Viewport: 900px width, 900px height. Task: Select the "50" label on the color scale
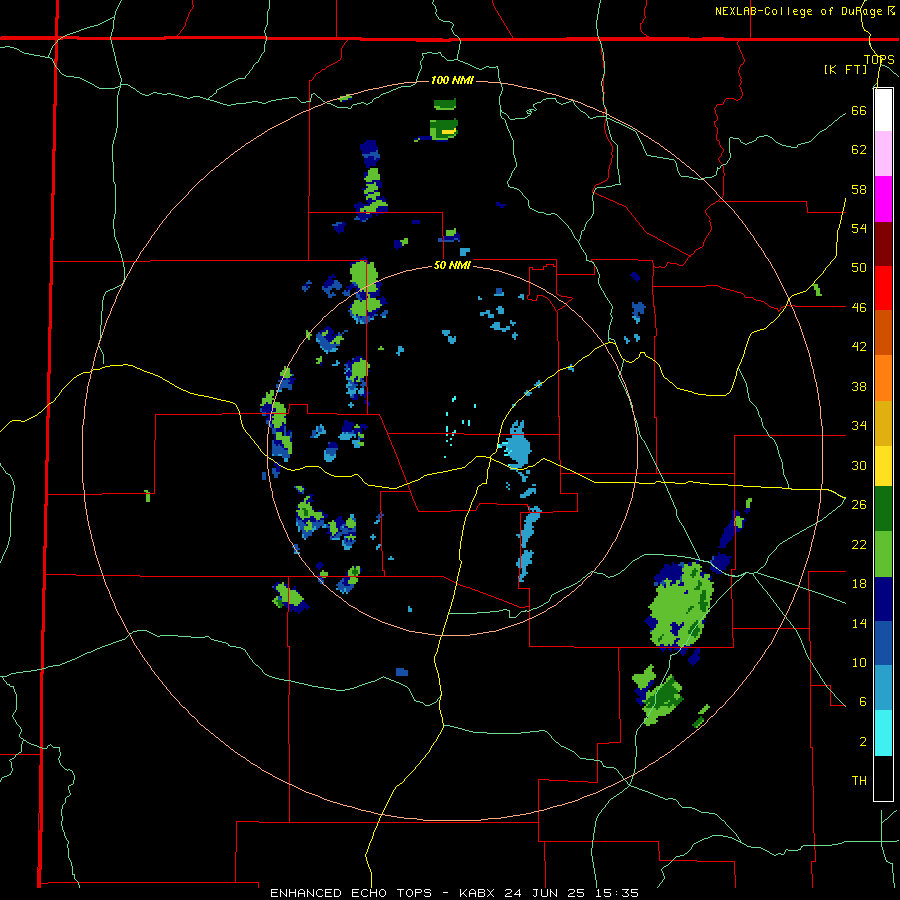click(x=859, y=267)
